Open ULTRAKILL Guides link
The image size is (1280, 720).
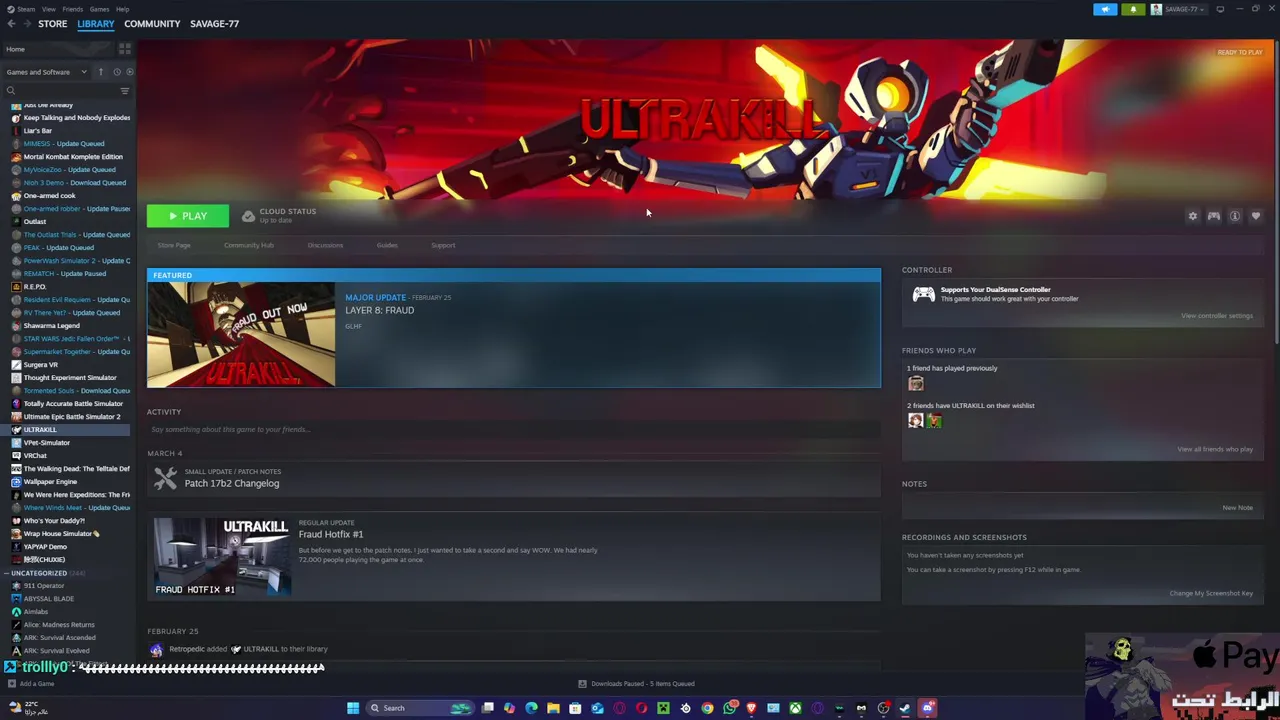pyautogui.click(x=387, y=245)
